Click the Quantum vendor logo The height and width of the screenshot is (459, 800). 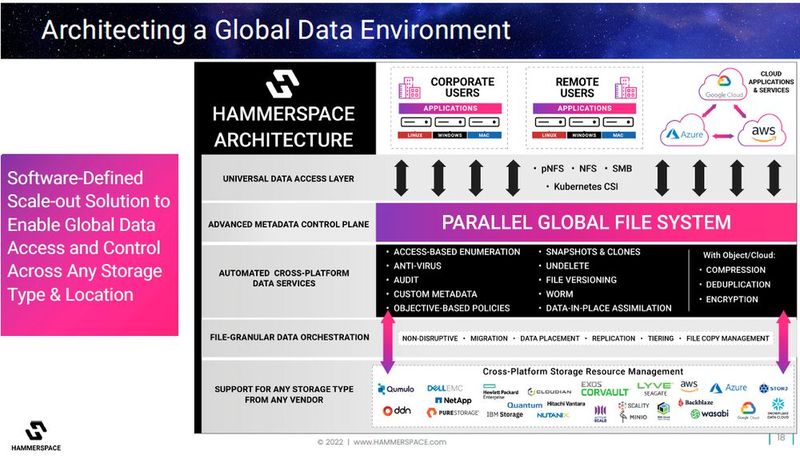[524, 405]
